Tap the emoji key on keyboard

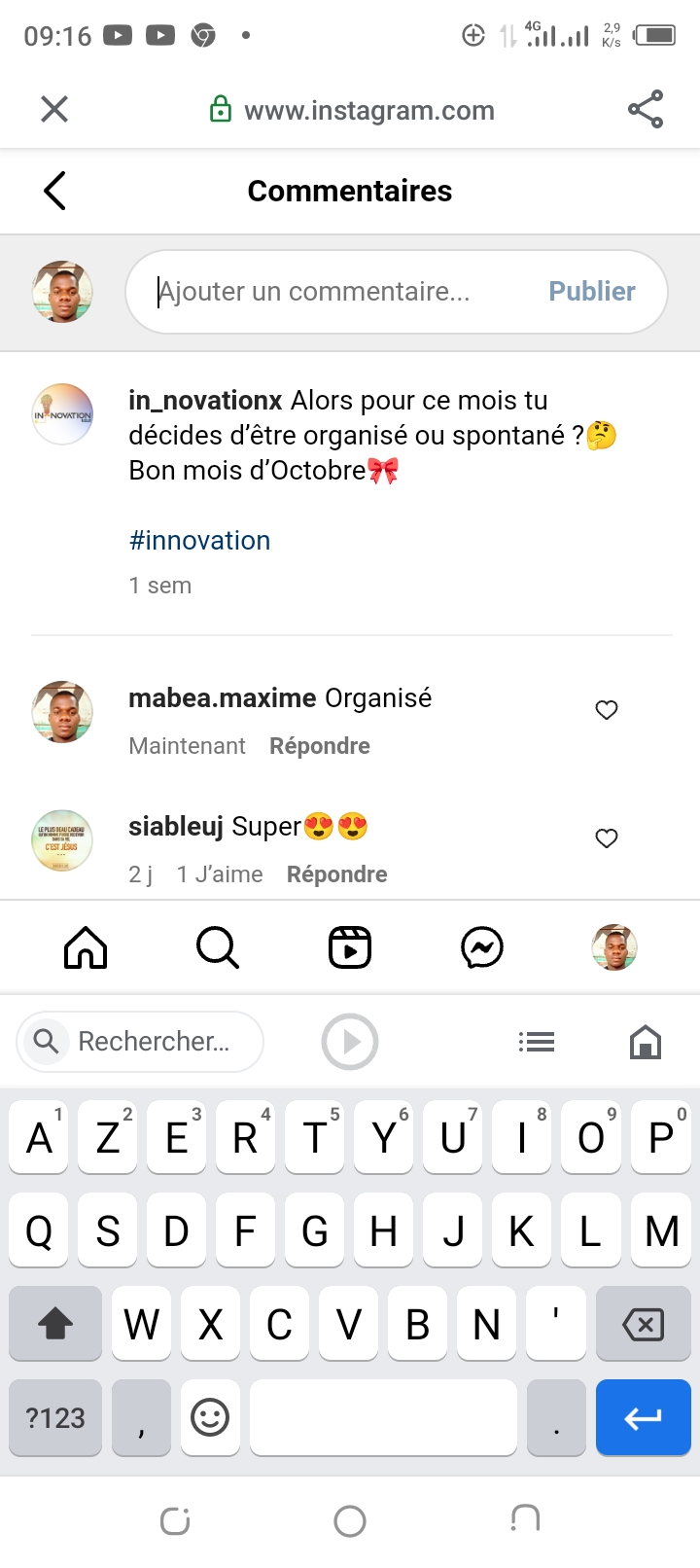[210, 1417]
